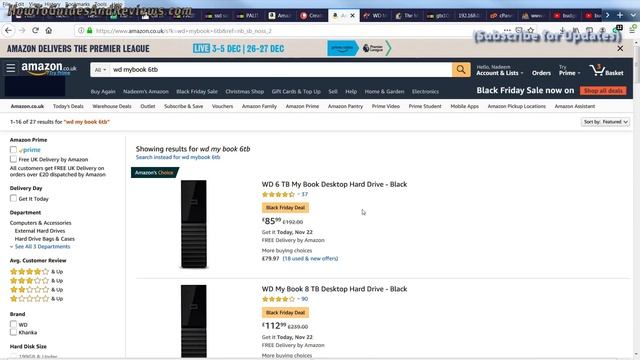Open Hard Drive Bags & Cases department
Viewport: 640px width, 360px height.
[x=44, y=239]
